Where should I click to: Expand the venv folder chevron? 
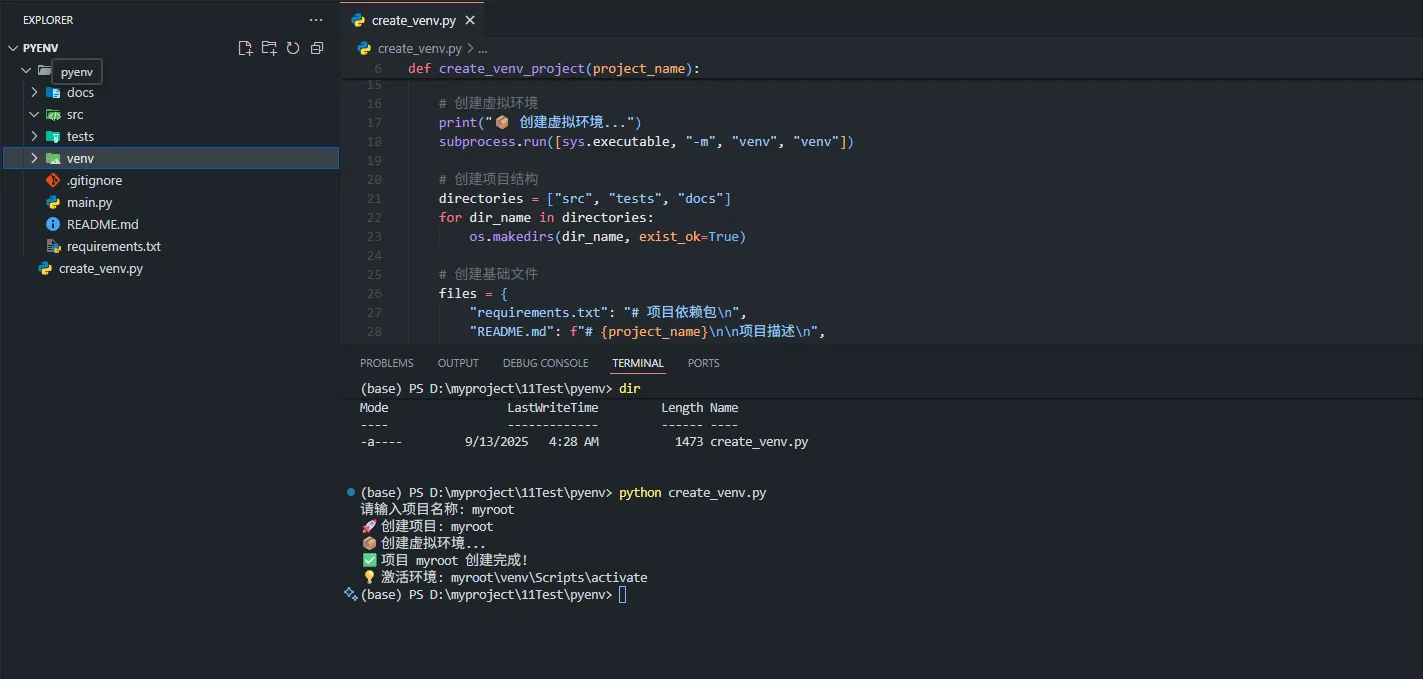coord(34,159)
